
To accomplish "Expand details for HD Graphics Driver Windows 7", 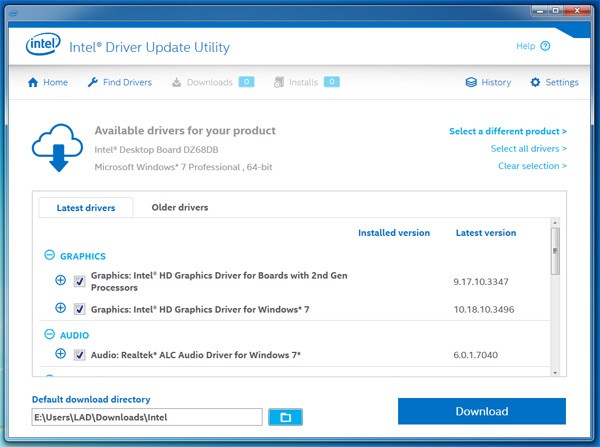I will pos(60,308).
